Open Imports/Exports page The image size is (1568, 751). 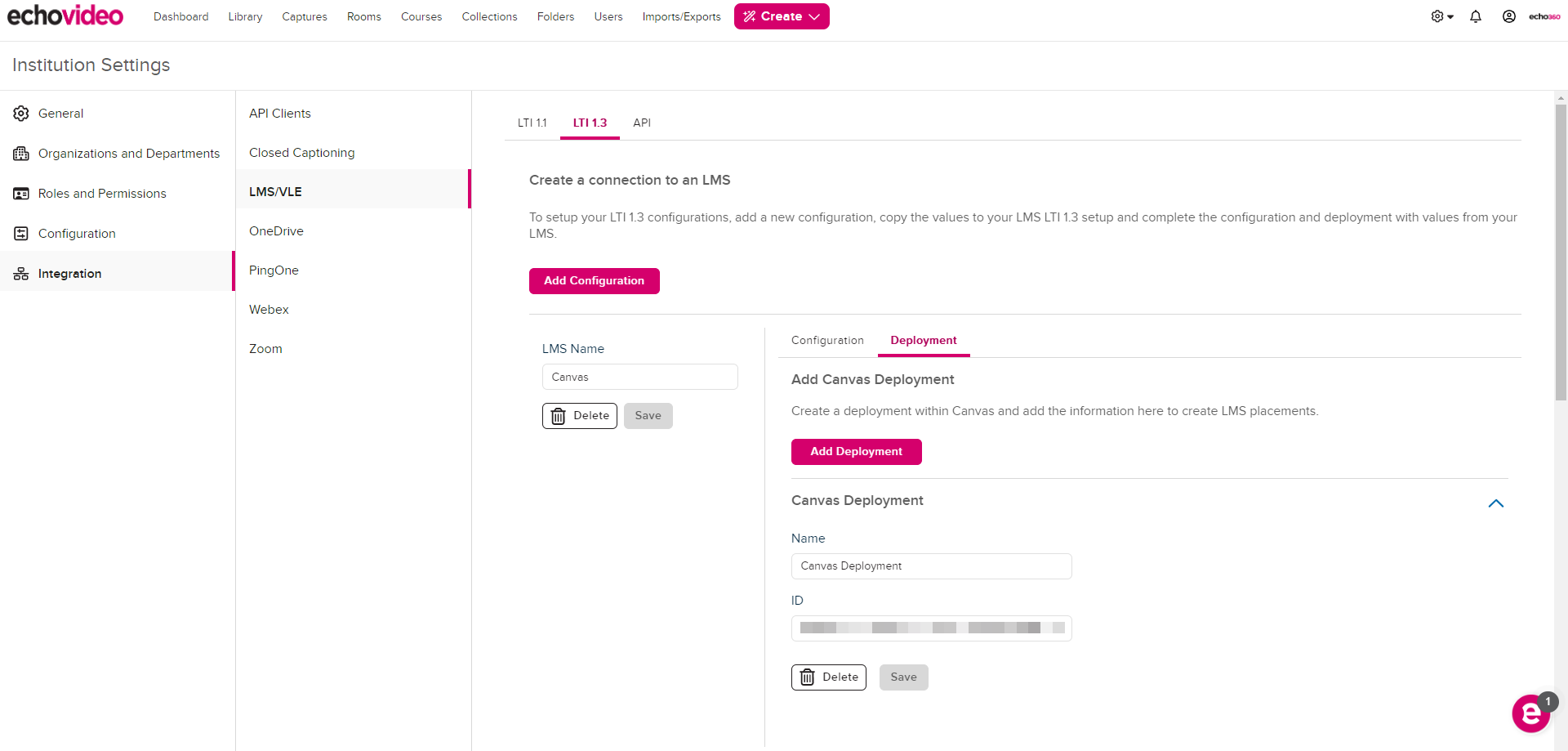tap(681, 16)
